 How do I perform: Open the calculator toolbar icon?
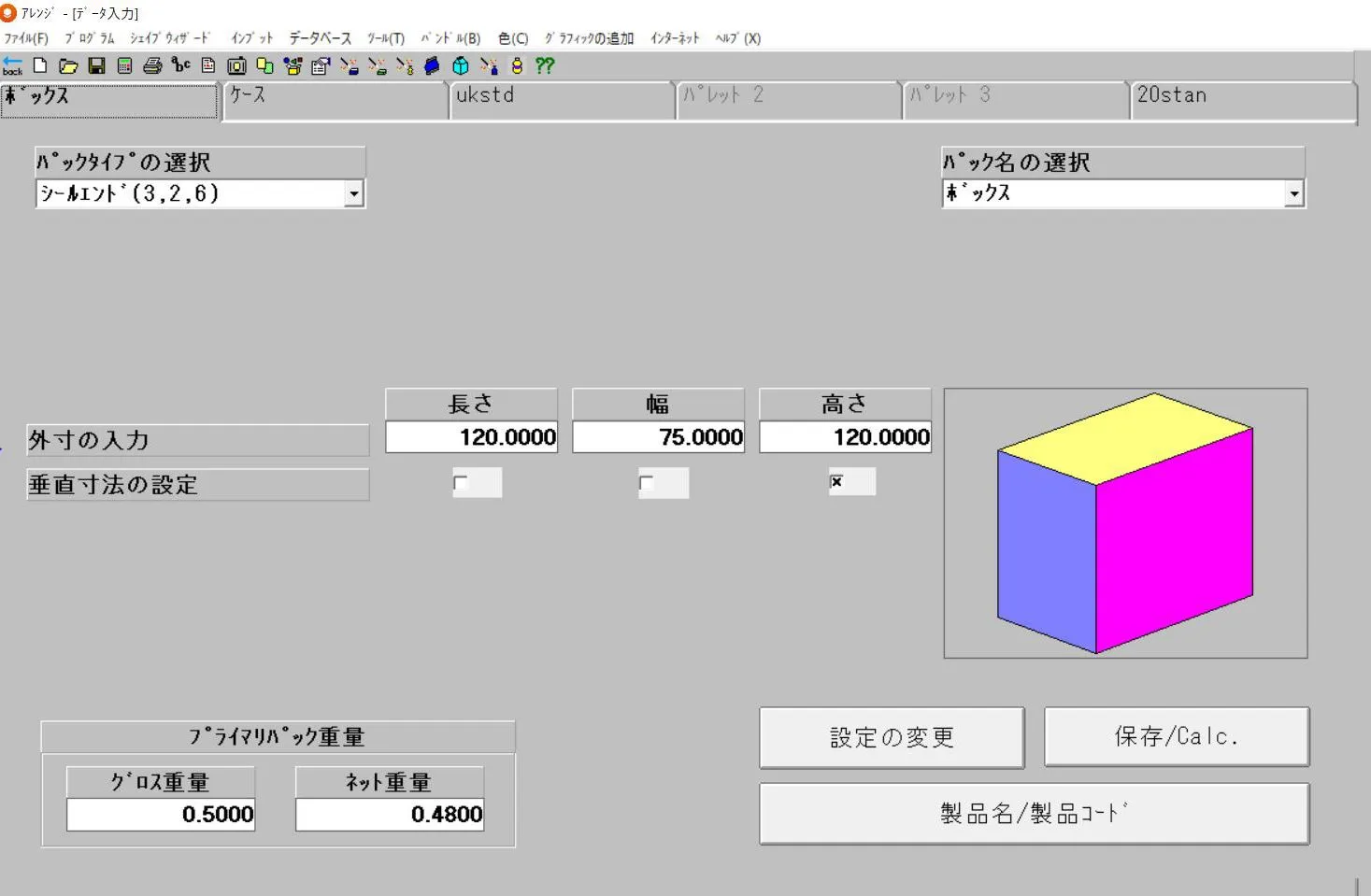(124, 66)
